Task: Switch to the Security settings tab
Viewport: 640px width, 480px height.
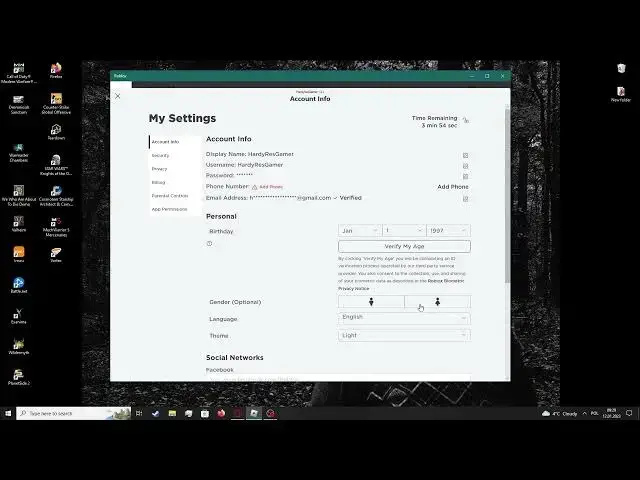Action: click(161, 156)
